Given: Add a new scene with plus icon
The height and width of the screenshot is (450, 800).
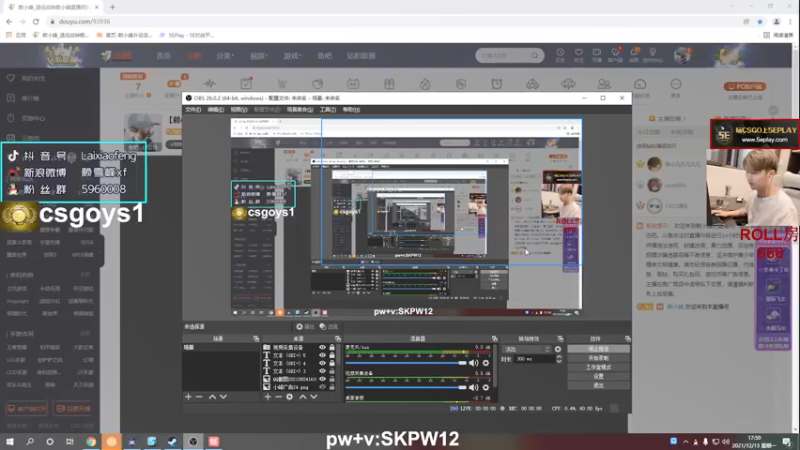Looking at the screenshot, I should (x=188, y=396).
